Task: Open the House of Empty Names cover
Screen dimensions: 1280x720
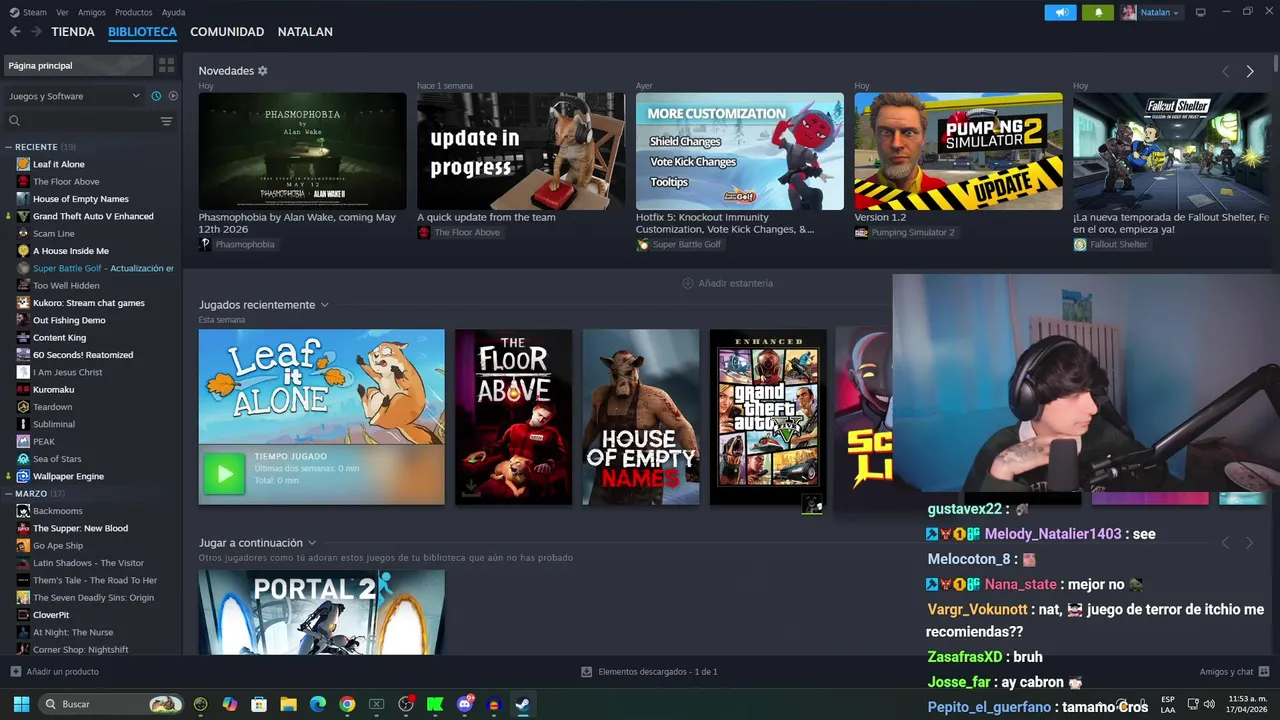Action: tap(641, 417)
